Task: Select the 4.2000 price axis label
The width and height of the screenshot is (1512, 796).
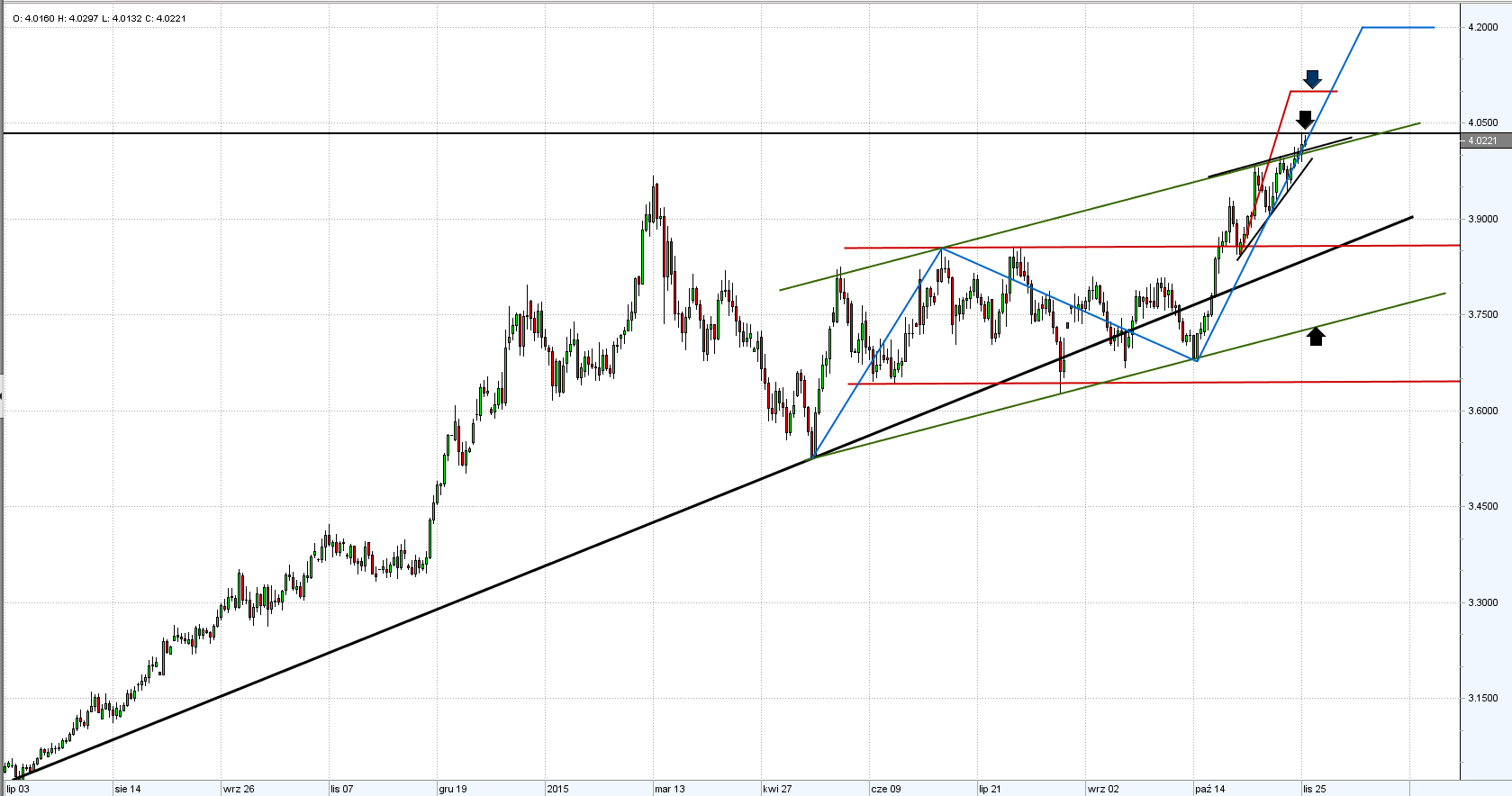Action: 1483,27
